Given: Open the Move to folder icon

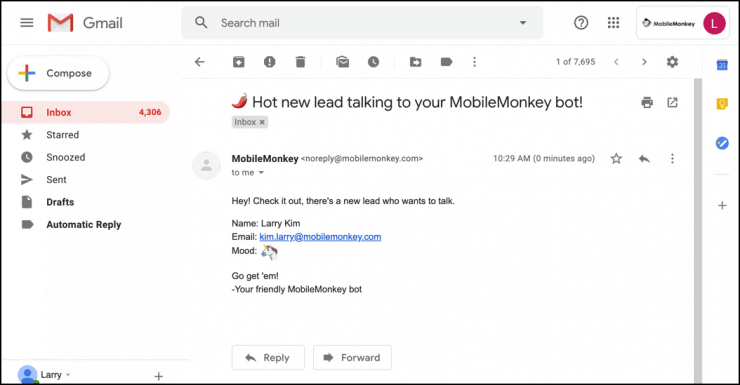Looking at the screenshot, I should 415,62.
